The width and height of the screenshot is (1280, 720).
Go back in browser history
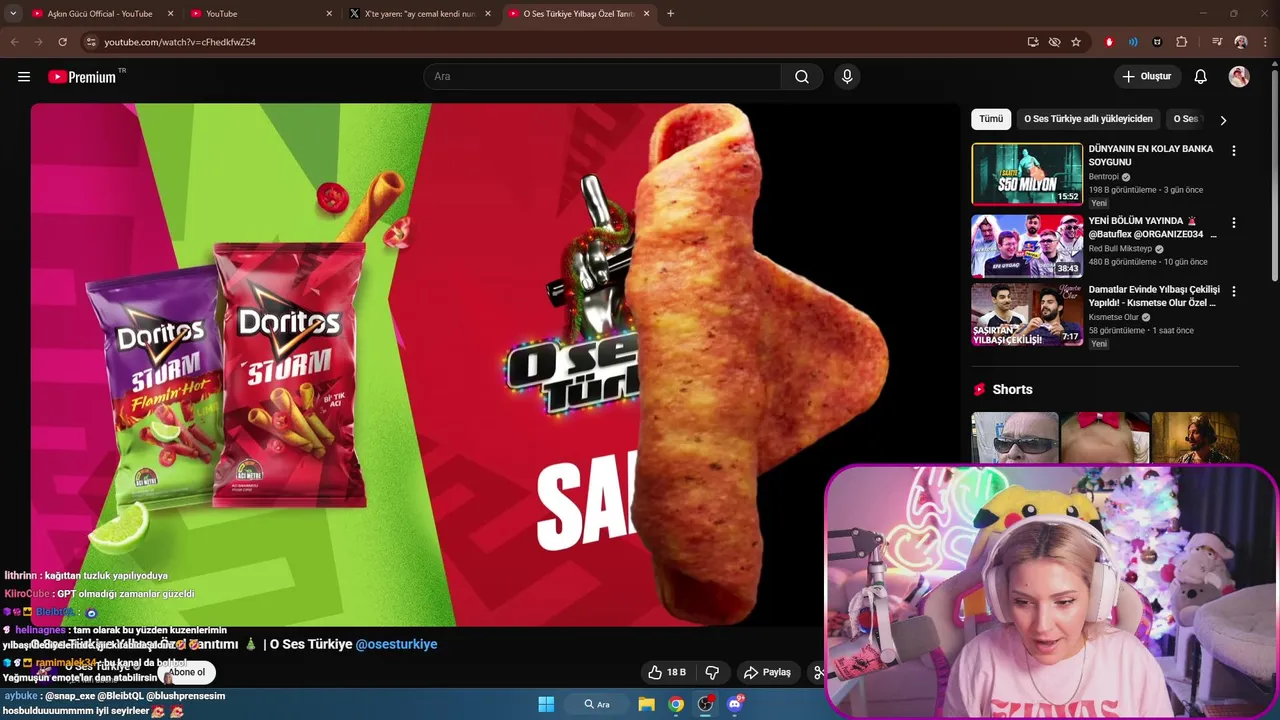coord(14,42)
